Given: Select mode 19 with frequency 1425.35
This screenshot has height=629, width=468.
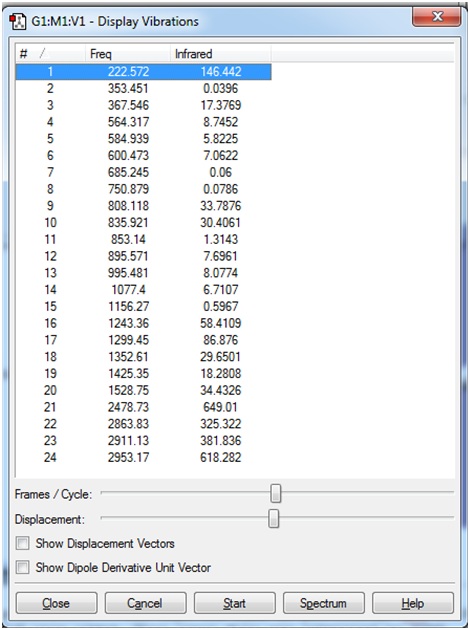Looking at the screenshot, I should [144, 373].
